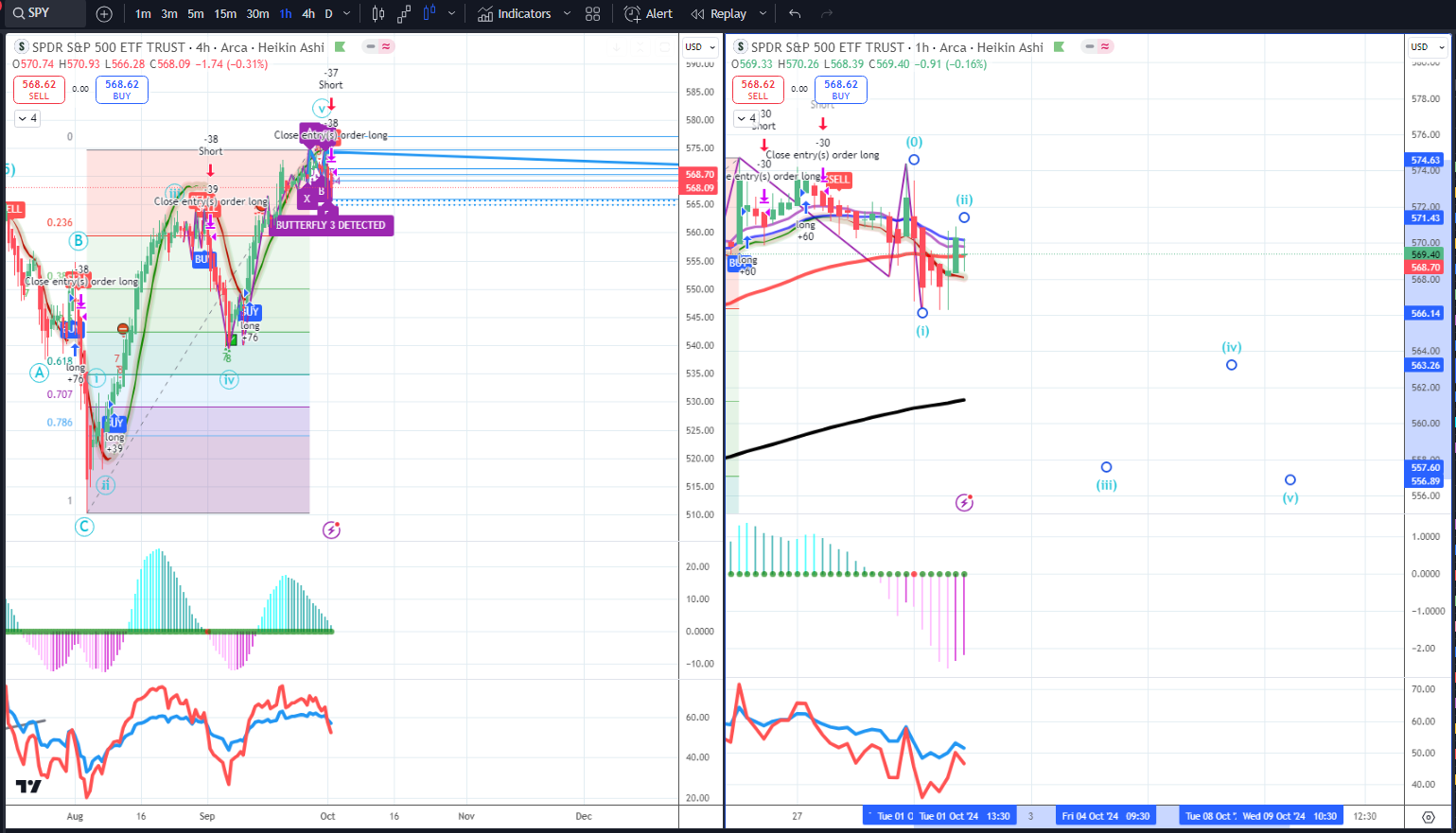Screen dimensions: 1456x833
Task: Click the 563.26 price label on 1h axis
Action: pos(1426,366)
